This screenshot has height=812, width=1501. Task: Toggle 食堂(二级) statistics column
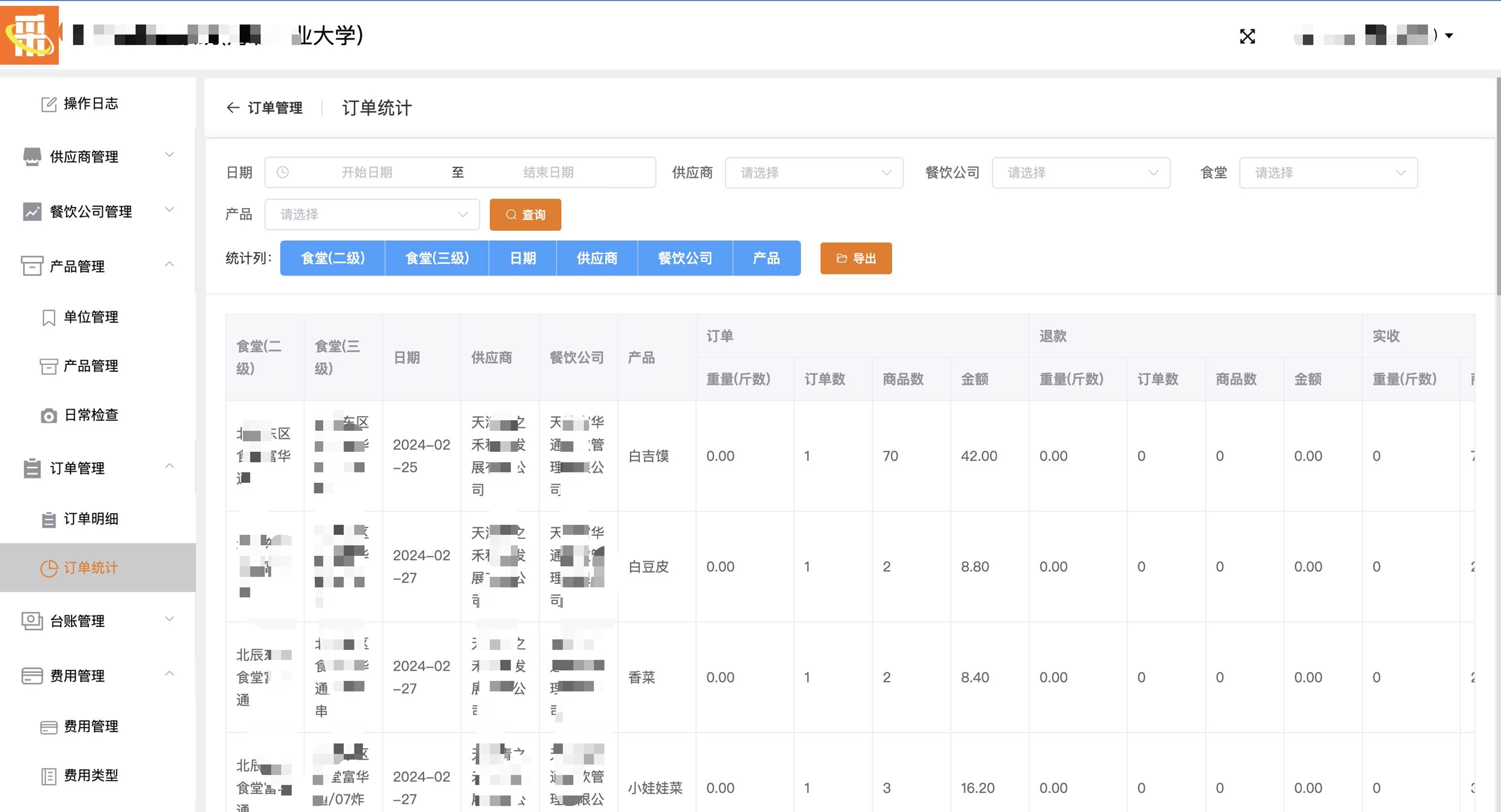[x=332, y=258]
